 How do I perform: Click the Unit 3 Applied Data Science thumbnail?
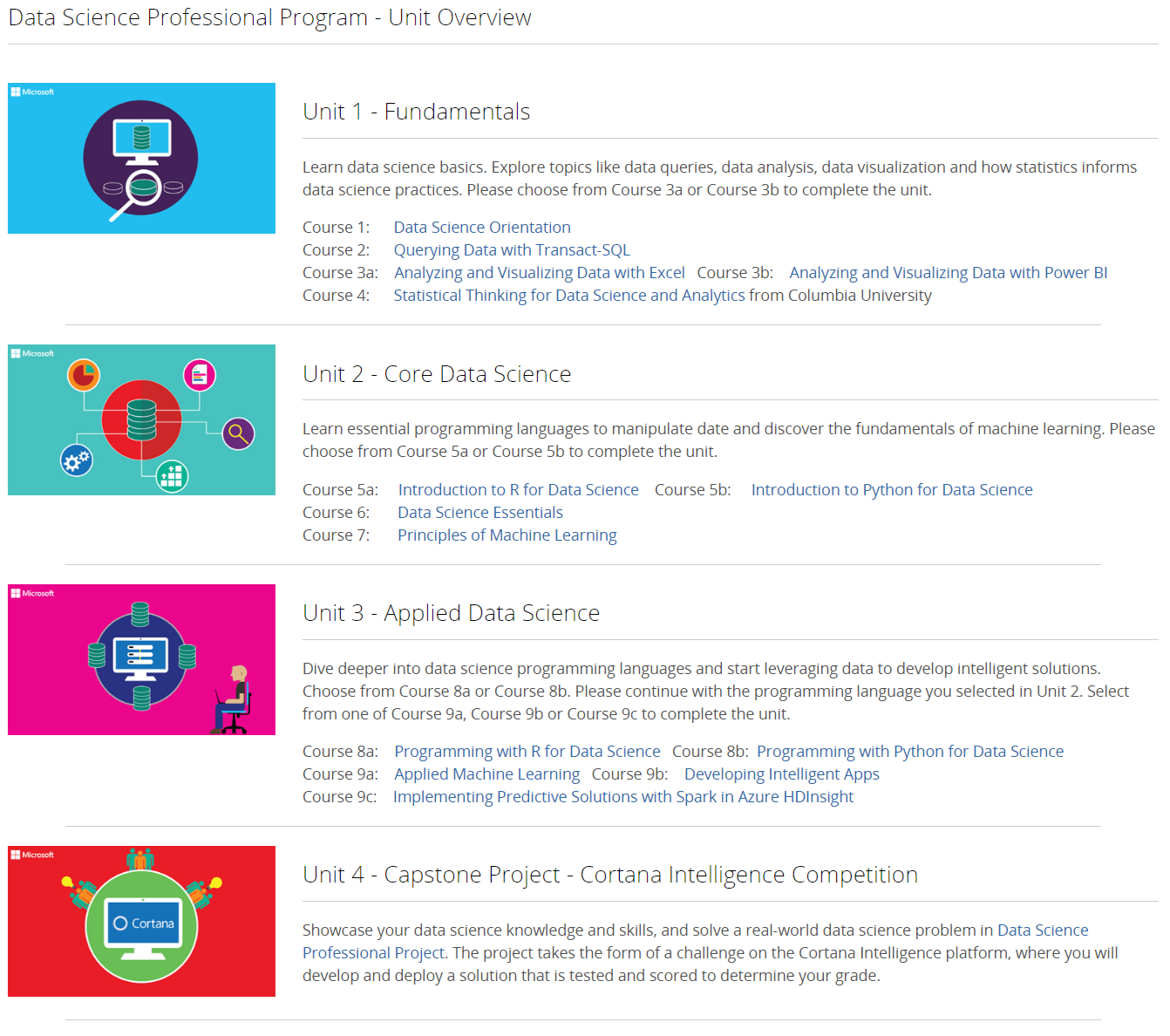coord(141,659)
